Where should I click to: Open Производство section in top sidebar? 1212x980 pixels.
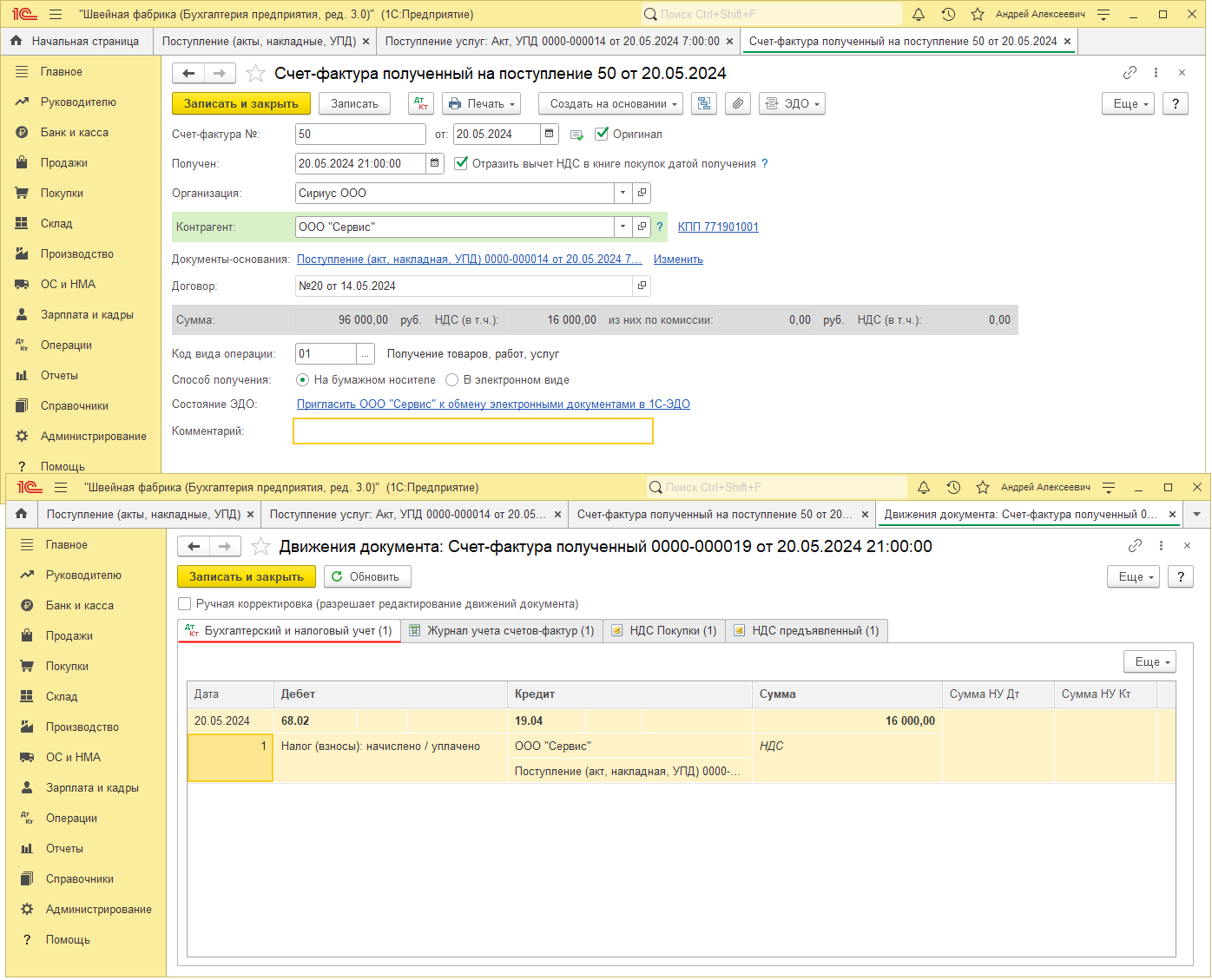[x=77, y=253]
